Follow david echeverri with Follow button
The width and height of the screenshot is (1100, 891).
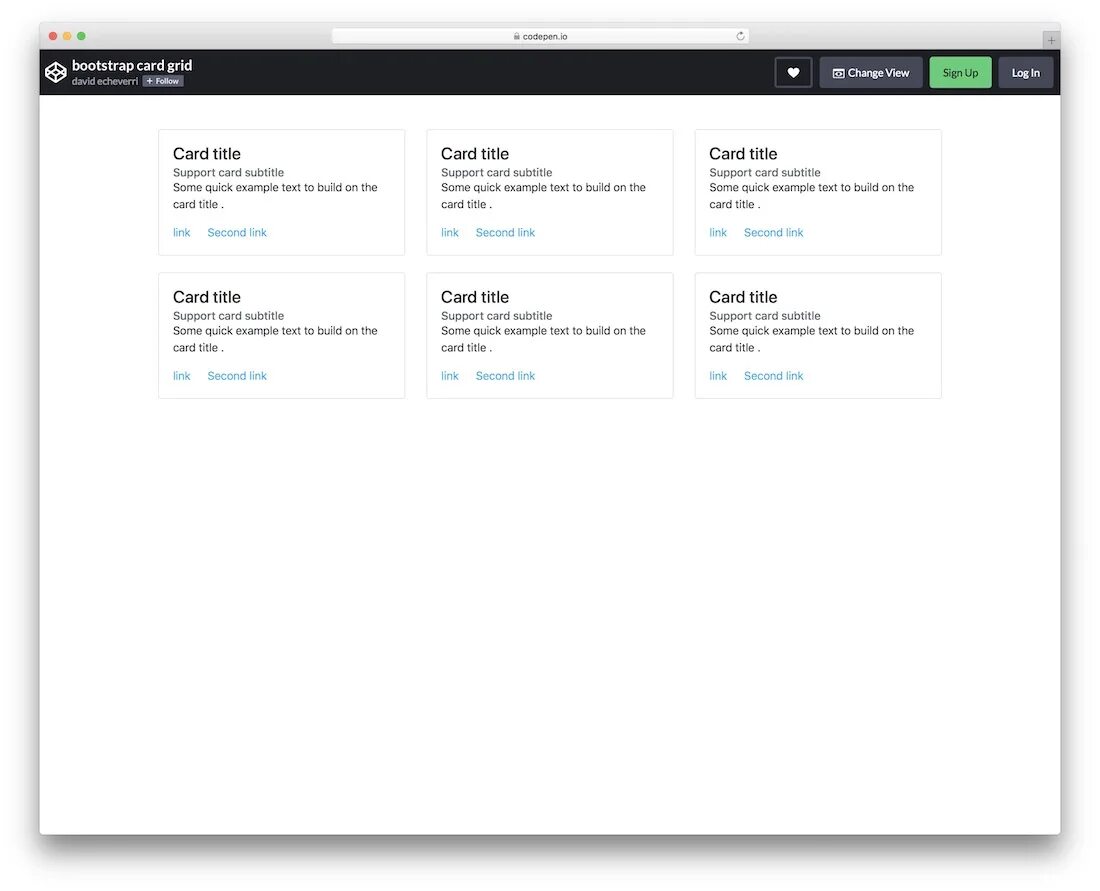coord(163,81)
